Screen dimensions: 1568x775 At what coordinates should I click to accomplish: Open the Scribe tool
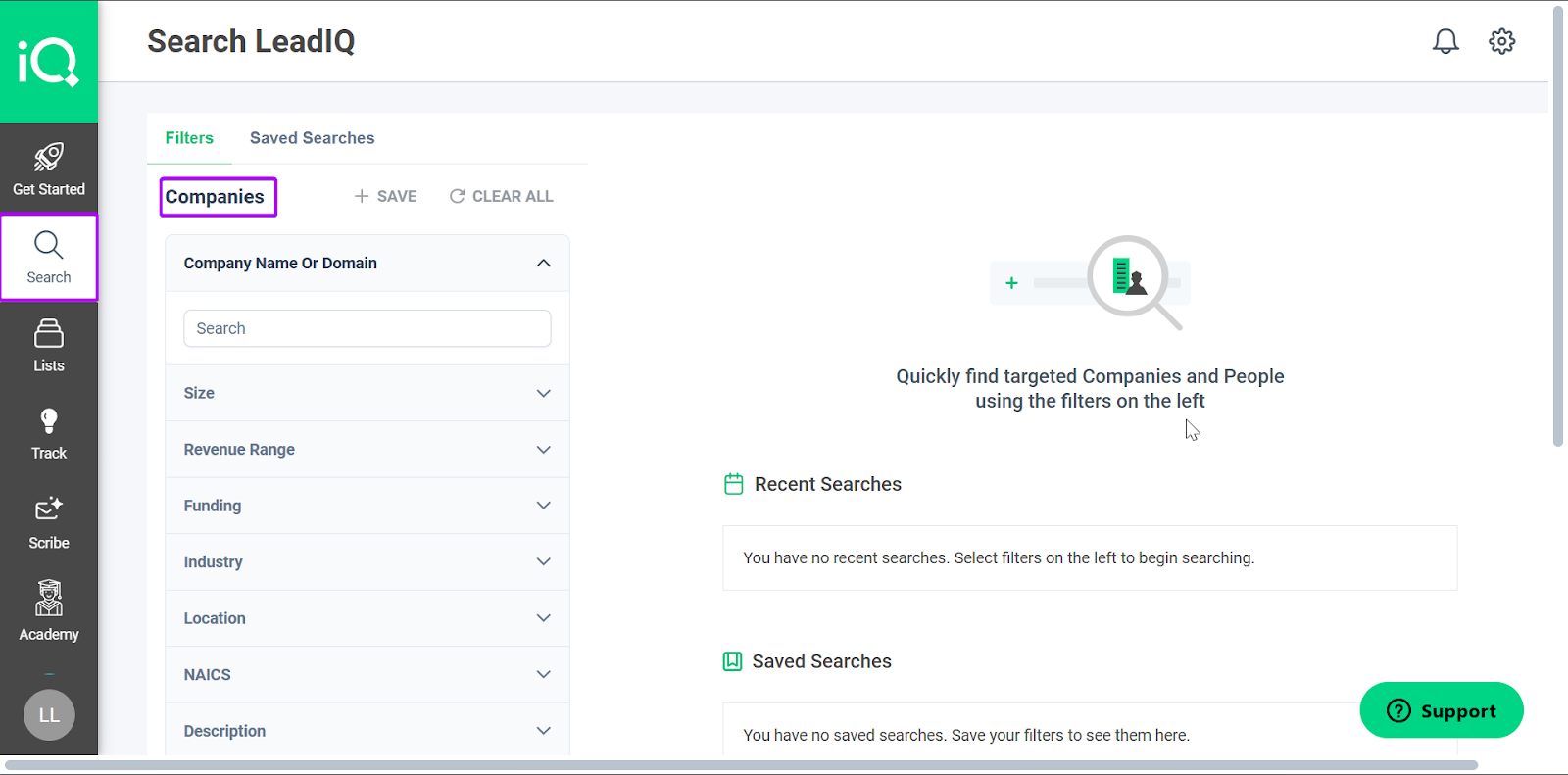point(49,523)
